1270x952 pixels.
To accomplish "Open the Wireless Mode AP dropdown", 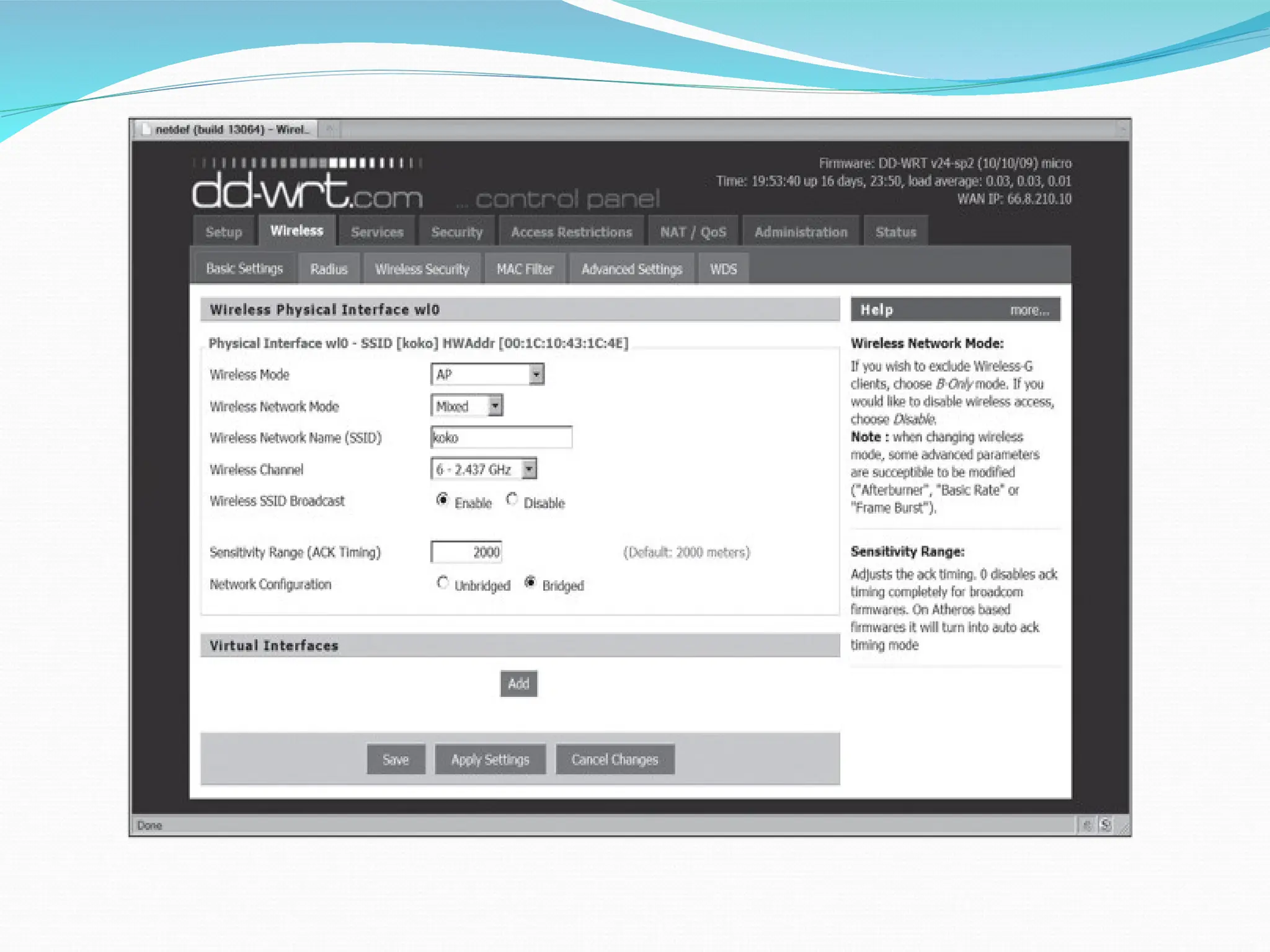I will coord(536,374).
